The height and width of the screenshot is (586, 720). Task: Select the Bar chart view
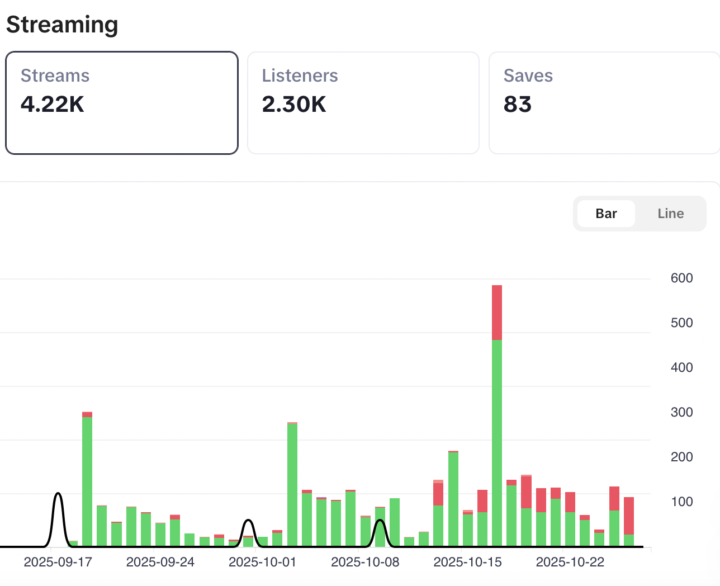(606, 213)
